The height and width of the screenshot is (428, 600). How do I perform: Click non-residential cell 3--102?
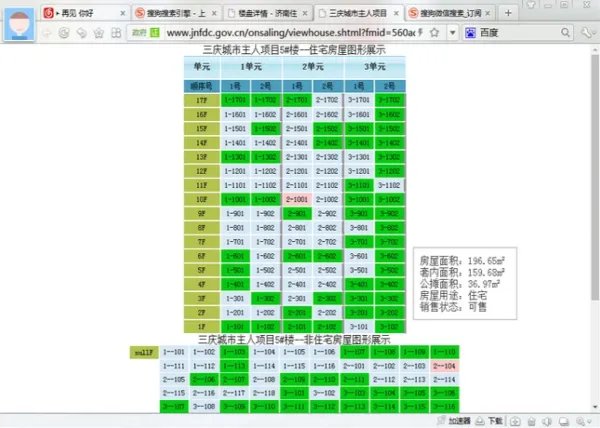point(324,393)
